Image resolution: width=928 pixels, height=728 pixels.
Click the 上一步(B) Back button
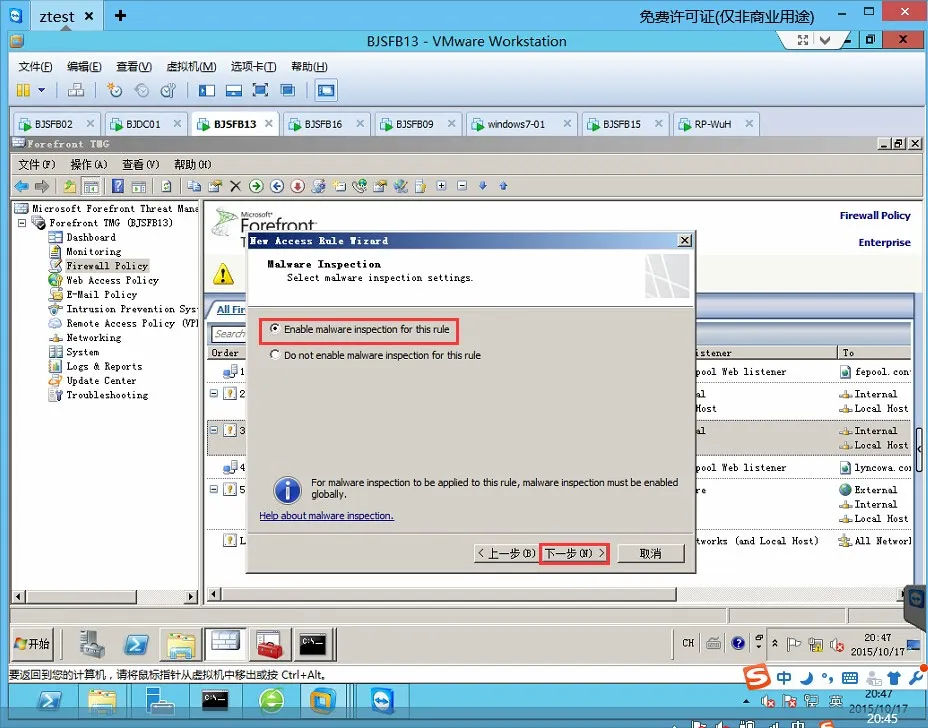(506, 553)
